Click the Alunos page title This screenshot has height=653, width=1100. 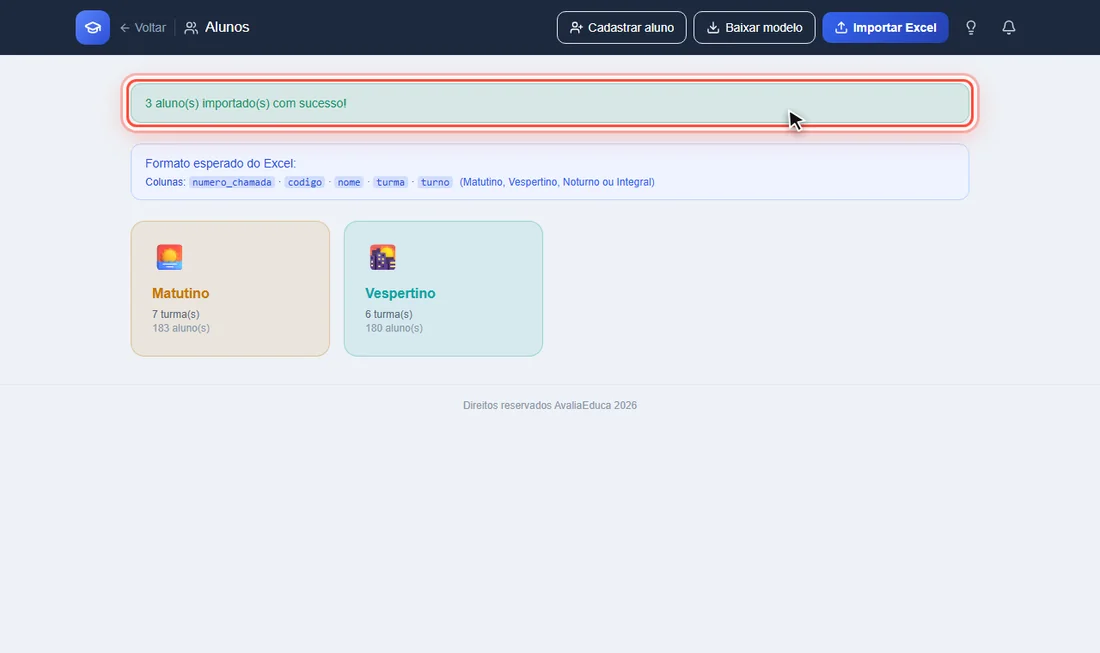coord(227,27)
